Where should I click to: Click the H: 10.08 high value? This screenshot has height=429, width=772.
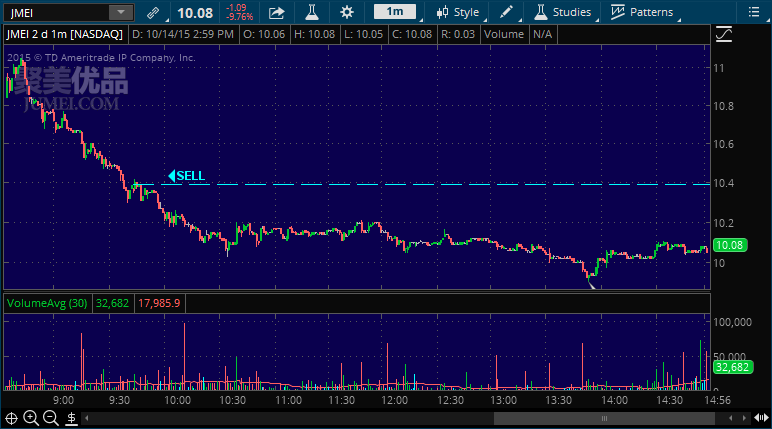tap(314, 34)
